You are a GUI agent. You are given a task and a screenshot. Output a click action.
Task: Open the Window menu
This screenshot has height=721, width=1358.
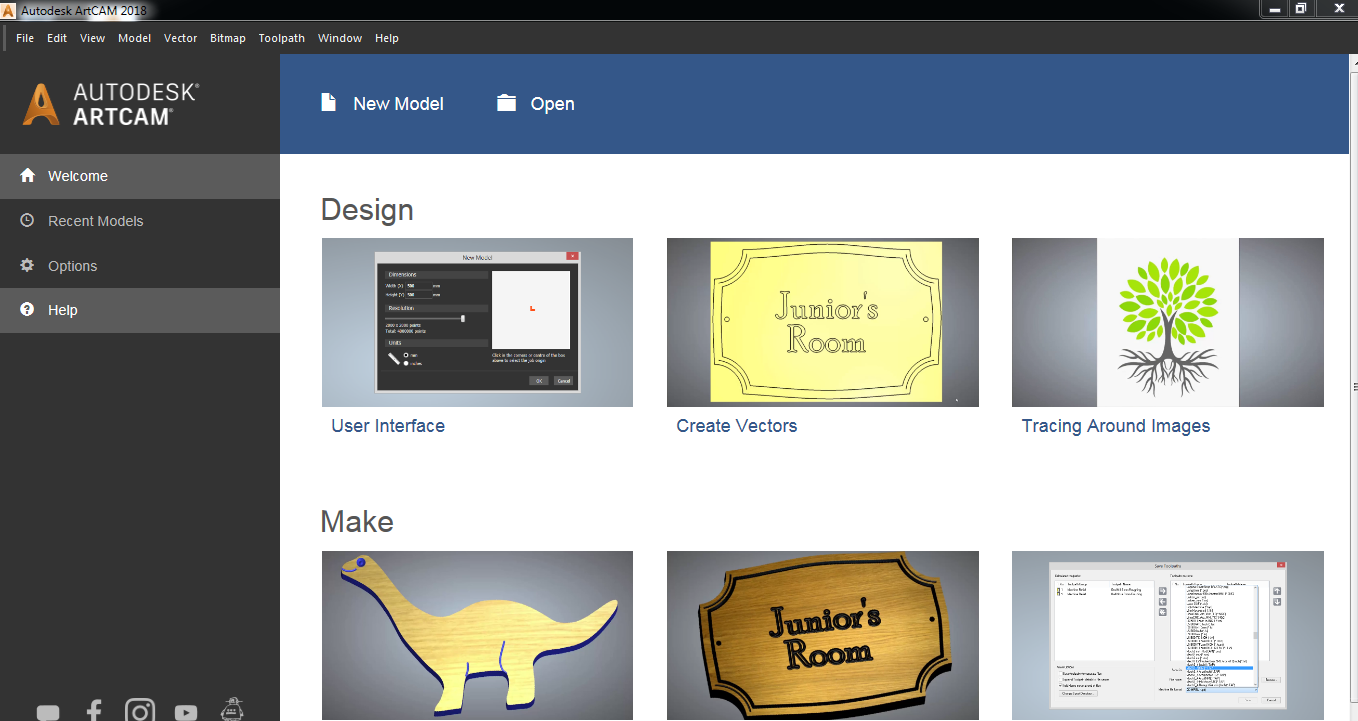340,38
